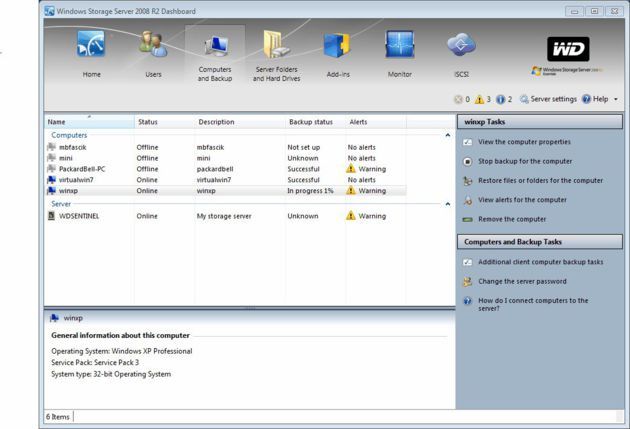Click 'Operating System: Windows XP Professional' text

pyautogui.click(x=122, y=351)
